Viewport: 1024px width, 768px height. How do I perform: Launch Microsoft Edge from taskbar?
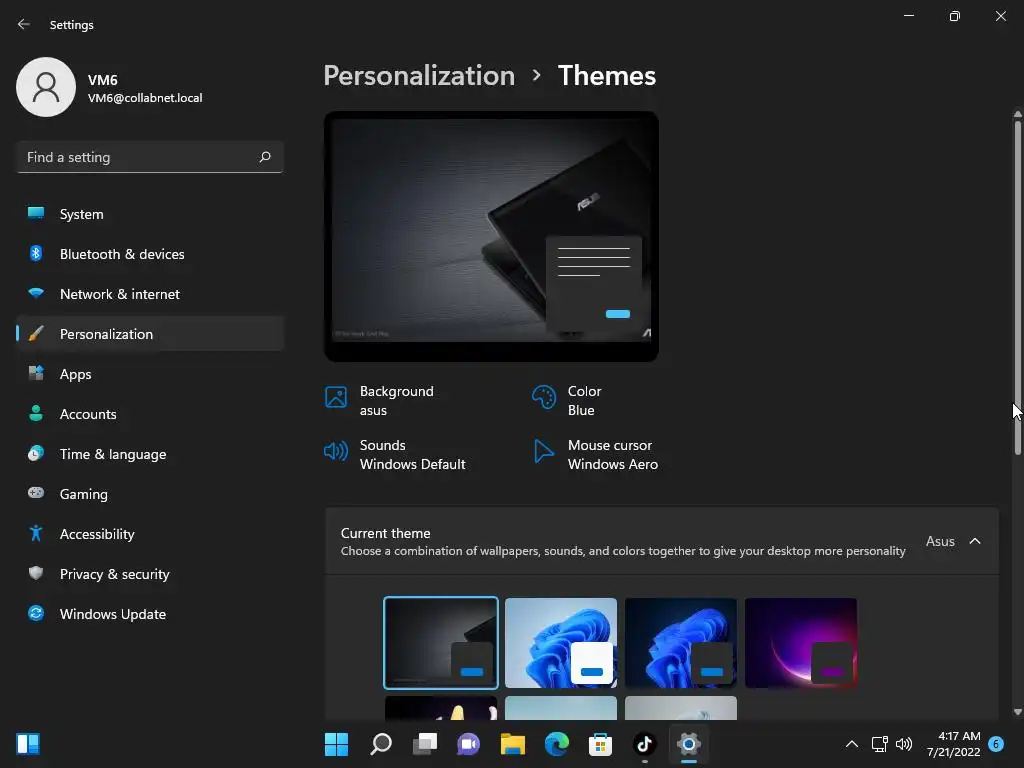pos(556,744)
